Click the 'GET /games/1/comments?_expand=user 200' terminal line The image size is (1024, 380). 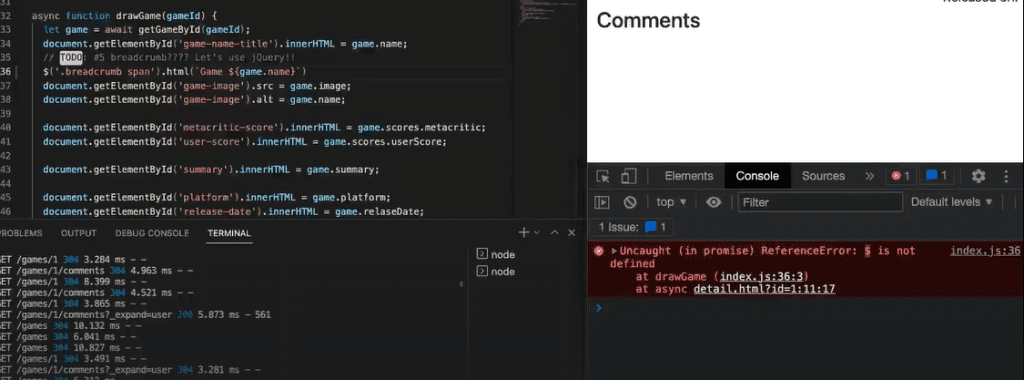[135, 315]
